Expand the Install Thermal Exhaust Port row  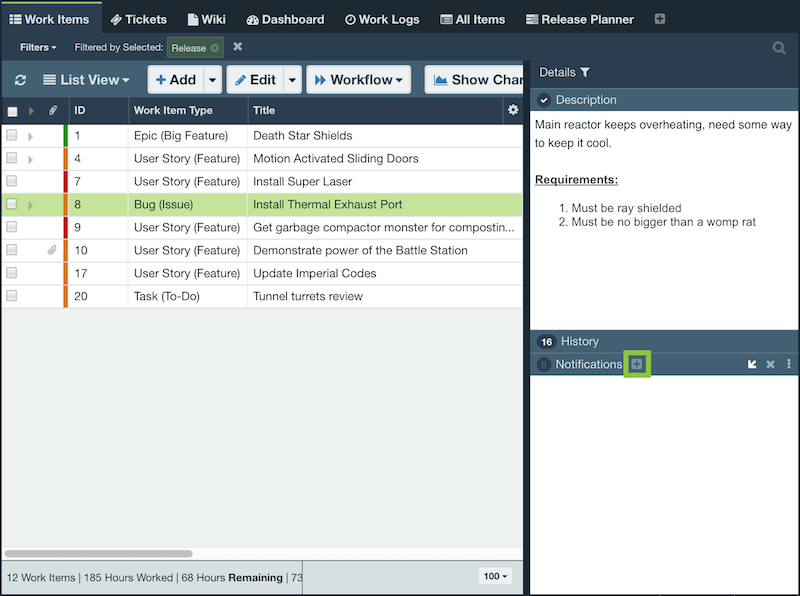31,205
